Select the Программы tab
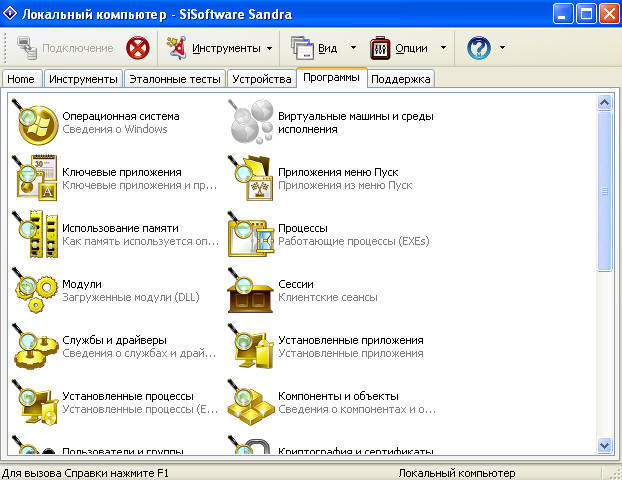Image resolution: width=622 pixels, height=480 pixels. [x=332, y=77]
